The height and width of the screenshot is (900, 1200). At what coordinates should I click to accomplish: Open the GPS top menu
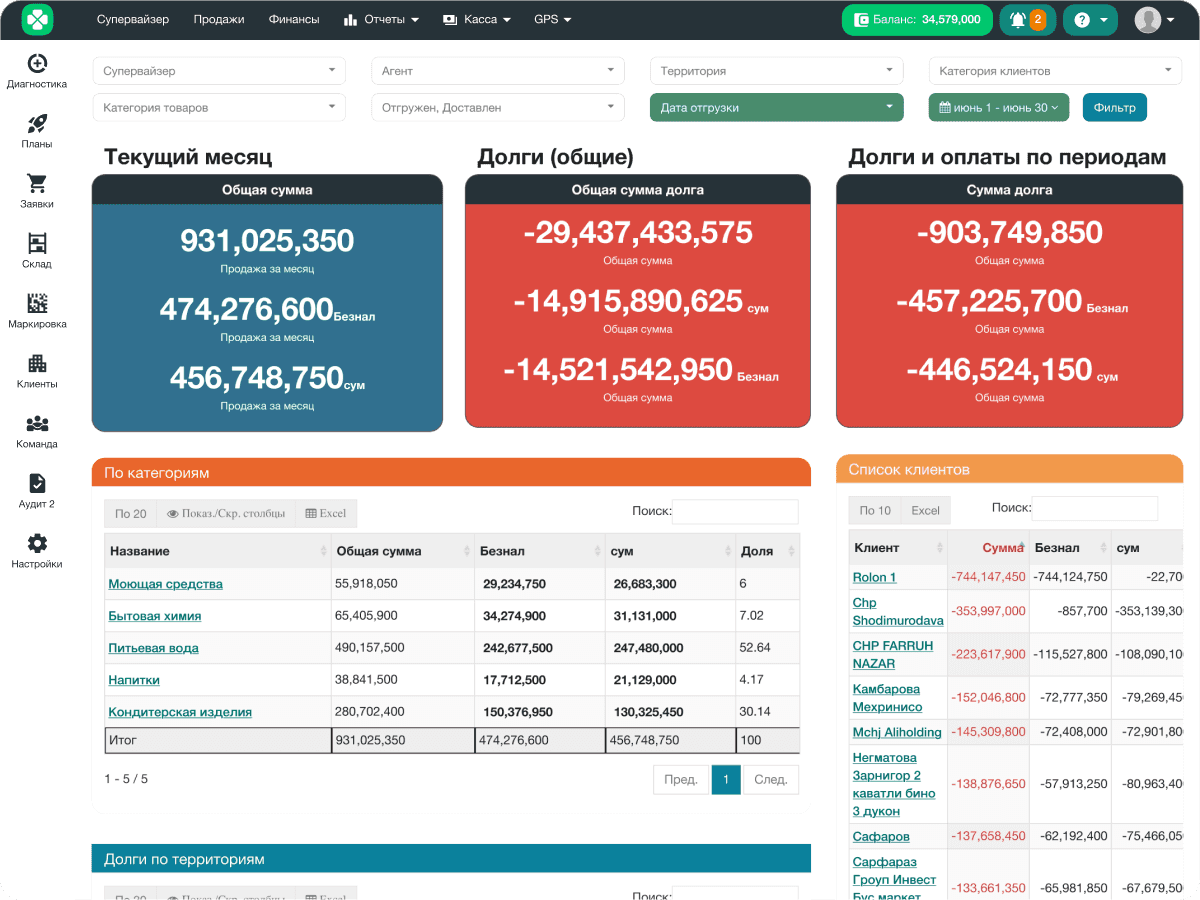pos(553,19)
